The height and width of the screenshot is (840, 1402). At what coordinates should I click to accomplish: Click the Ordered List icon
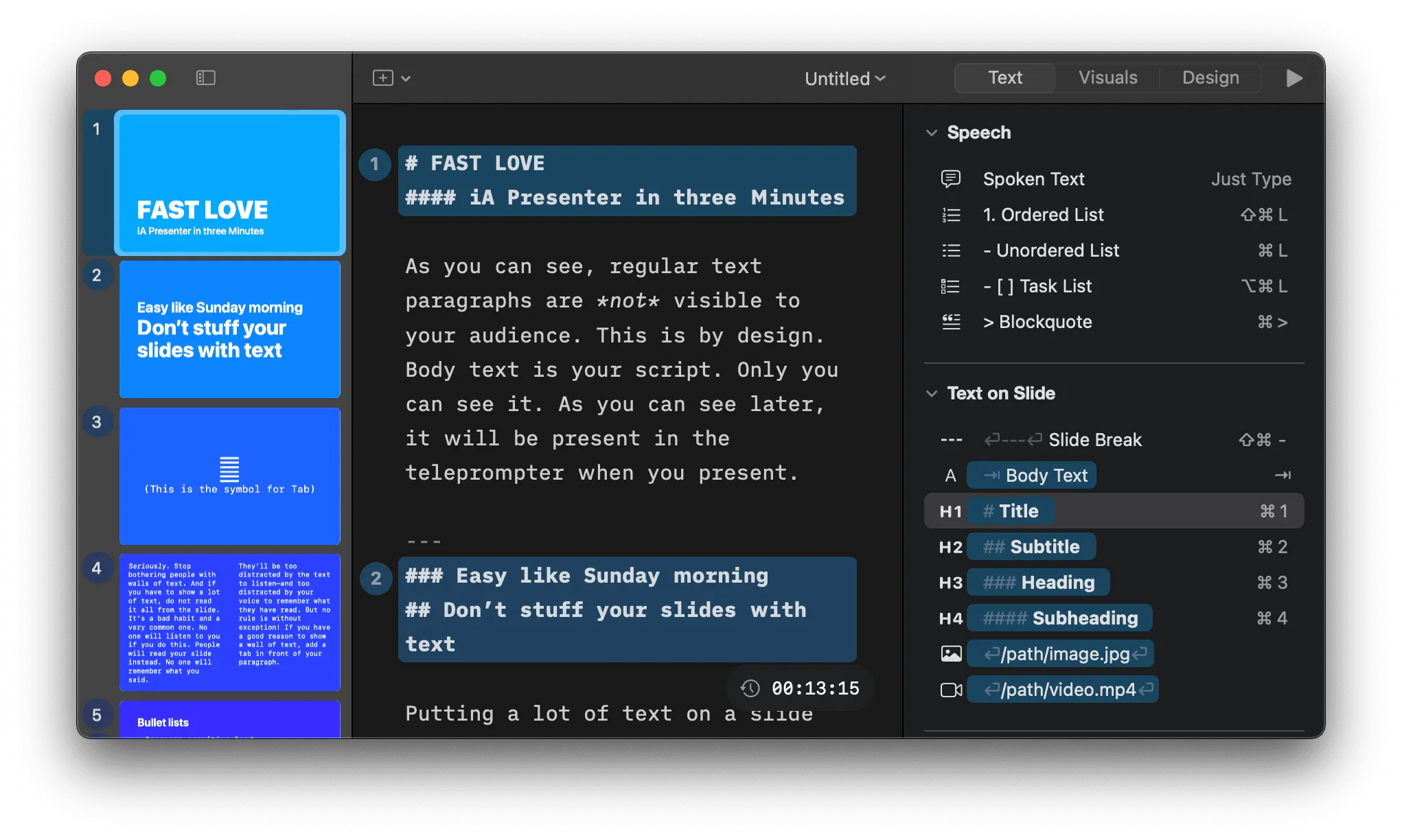[x=951, y=215]
